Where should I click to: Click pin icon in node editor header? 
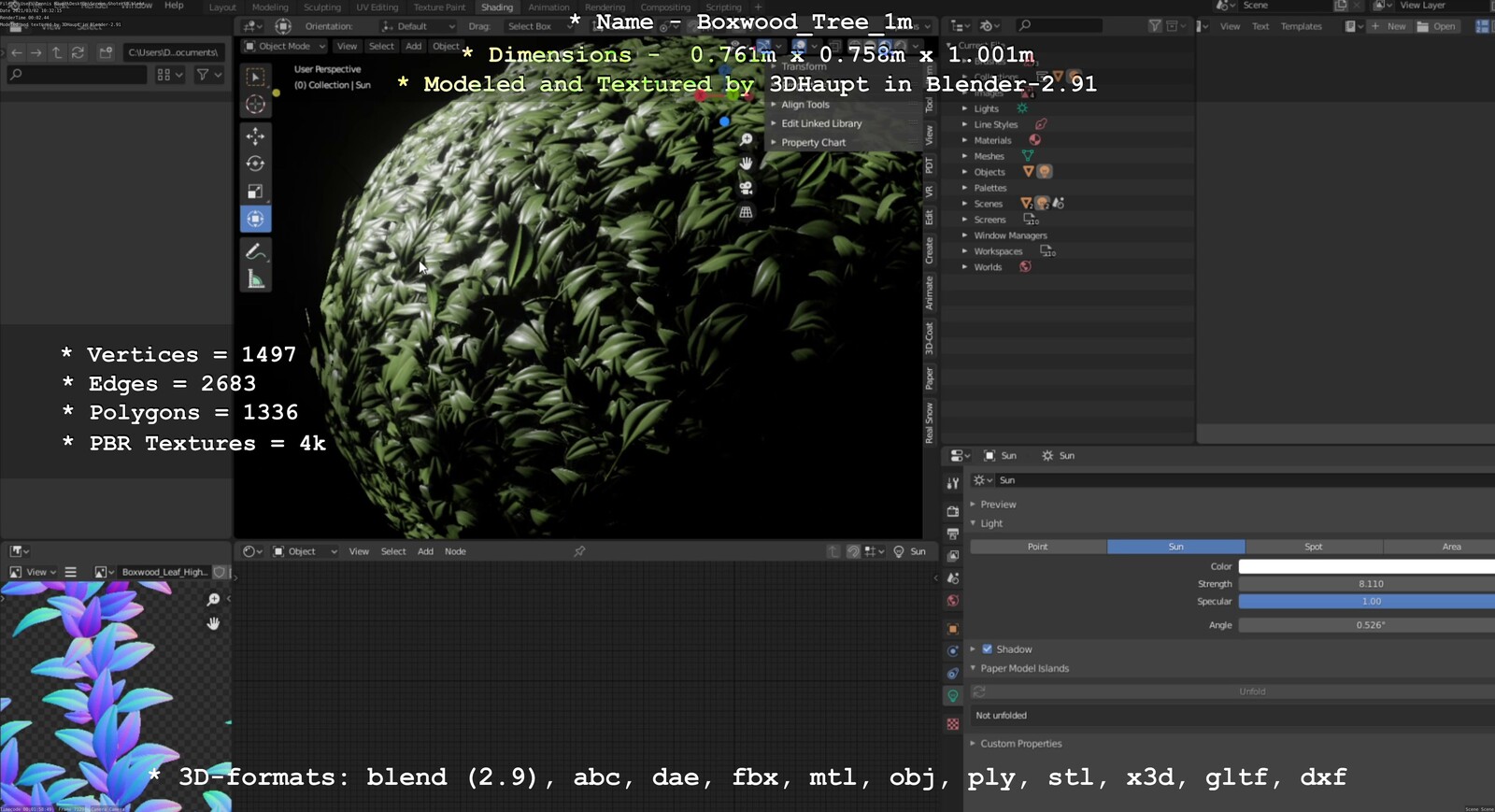(x=579, y=551)
